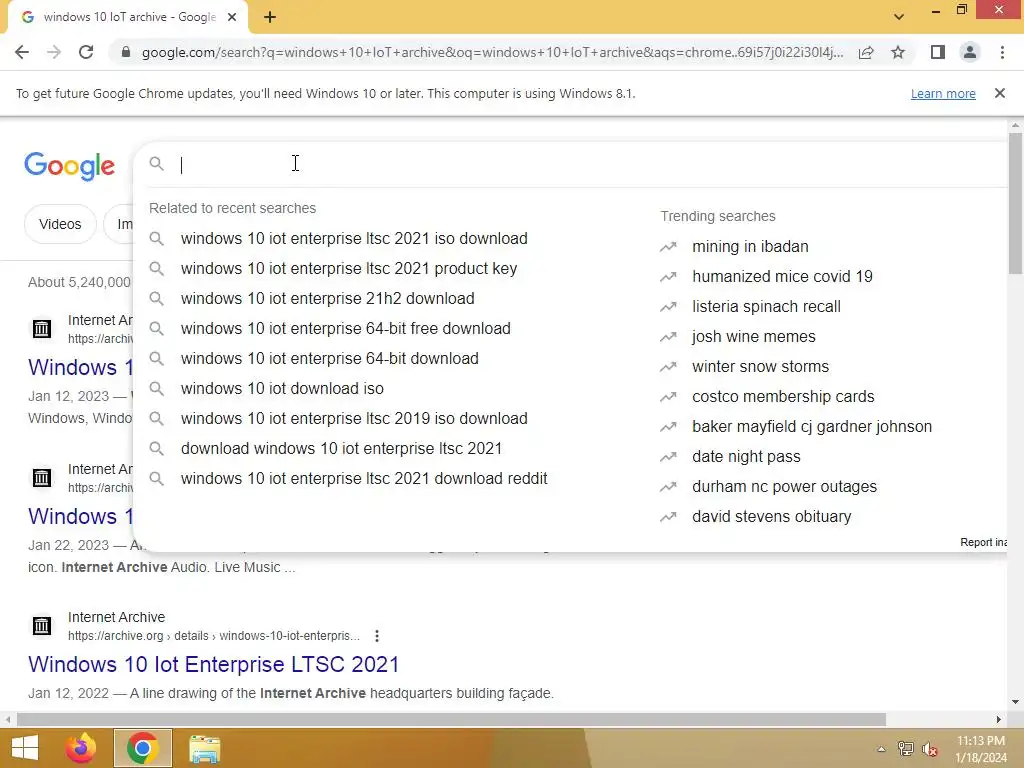1024x768 pixels.
Task: Open more options for third Internet Archive result
Action: 377,636
